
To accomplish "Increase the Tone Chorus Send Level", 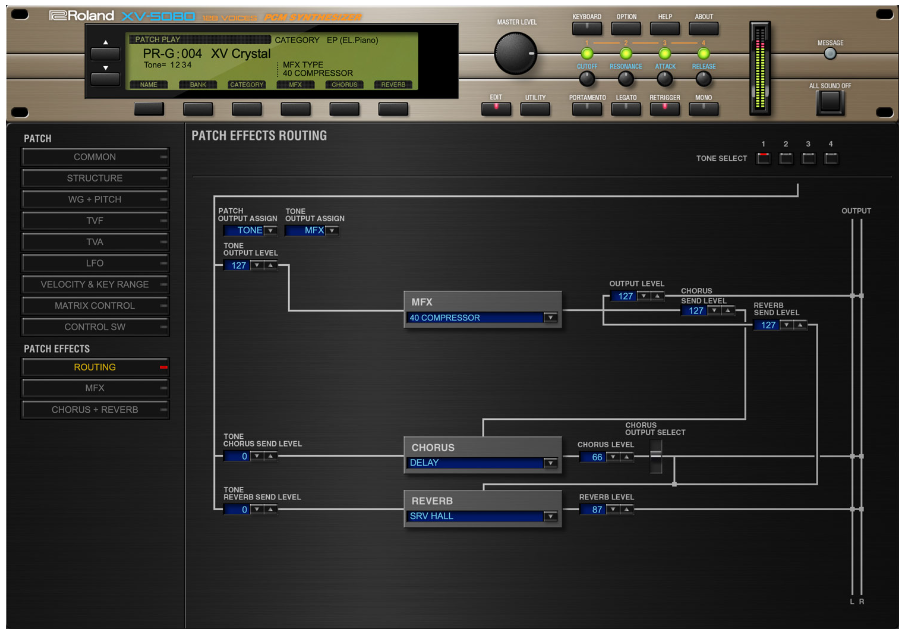I will pos(270,456).
